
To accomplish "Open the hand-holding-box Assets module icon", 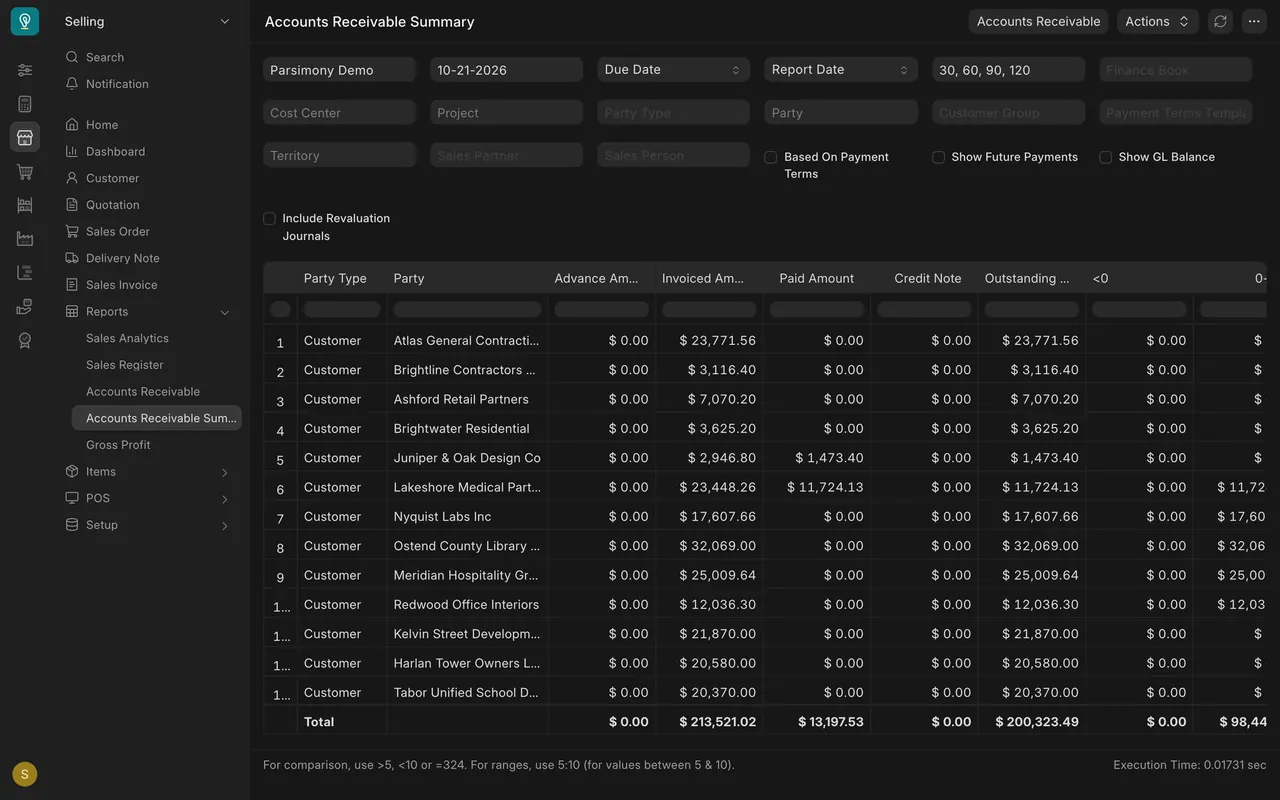I will (x=25, y=307).
